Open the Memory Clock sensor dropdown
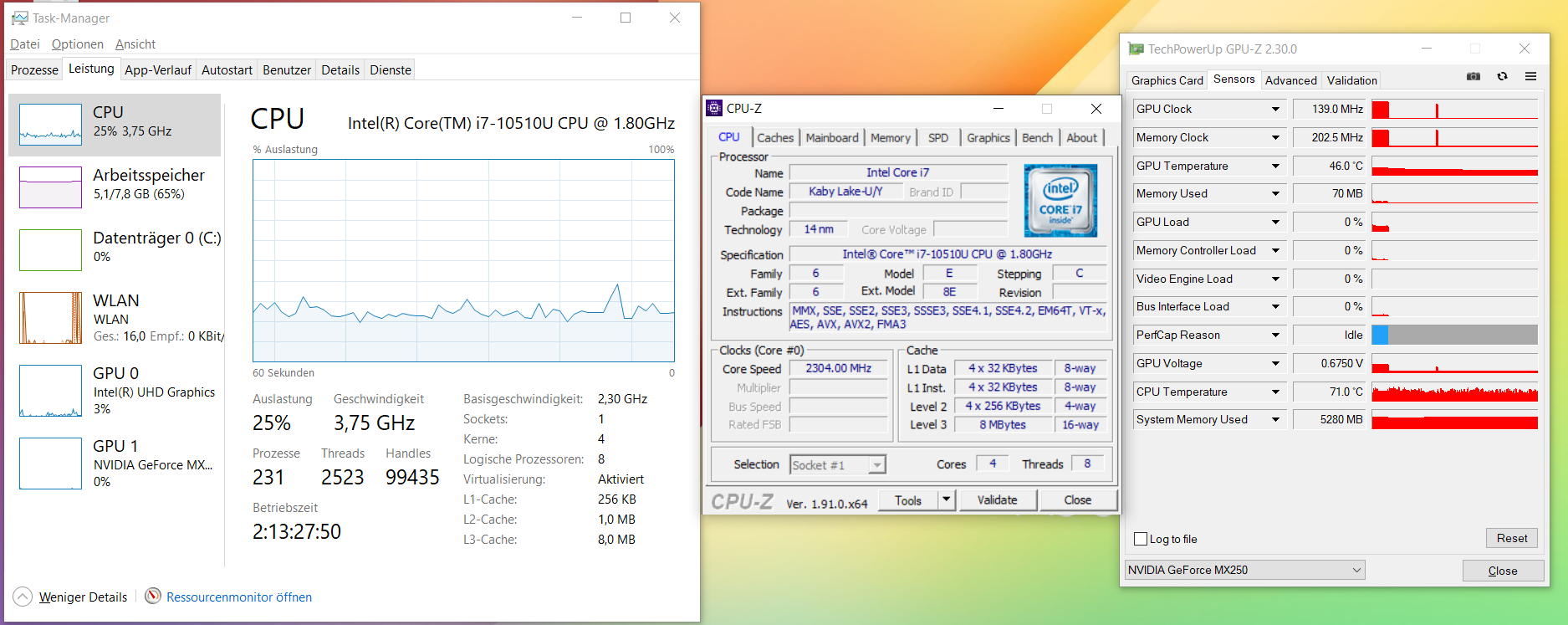This screenshot has width=1568, height=625. (1275, 137)
